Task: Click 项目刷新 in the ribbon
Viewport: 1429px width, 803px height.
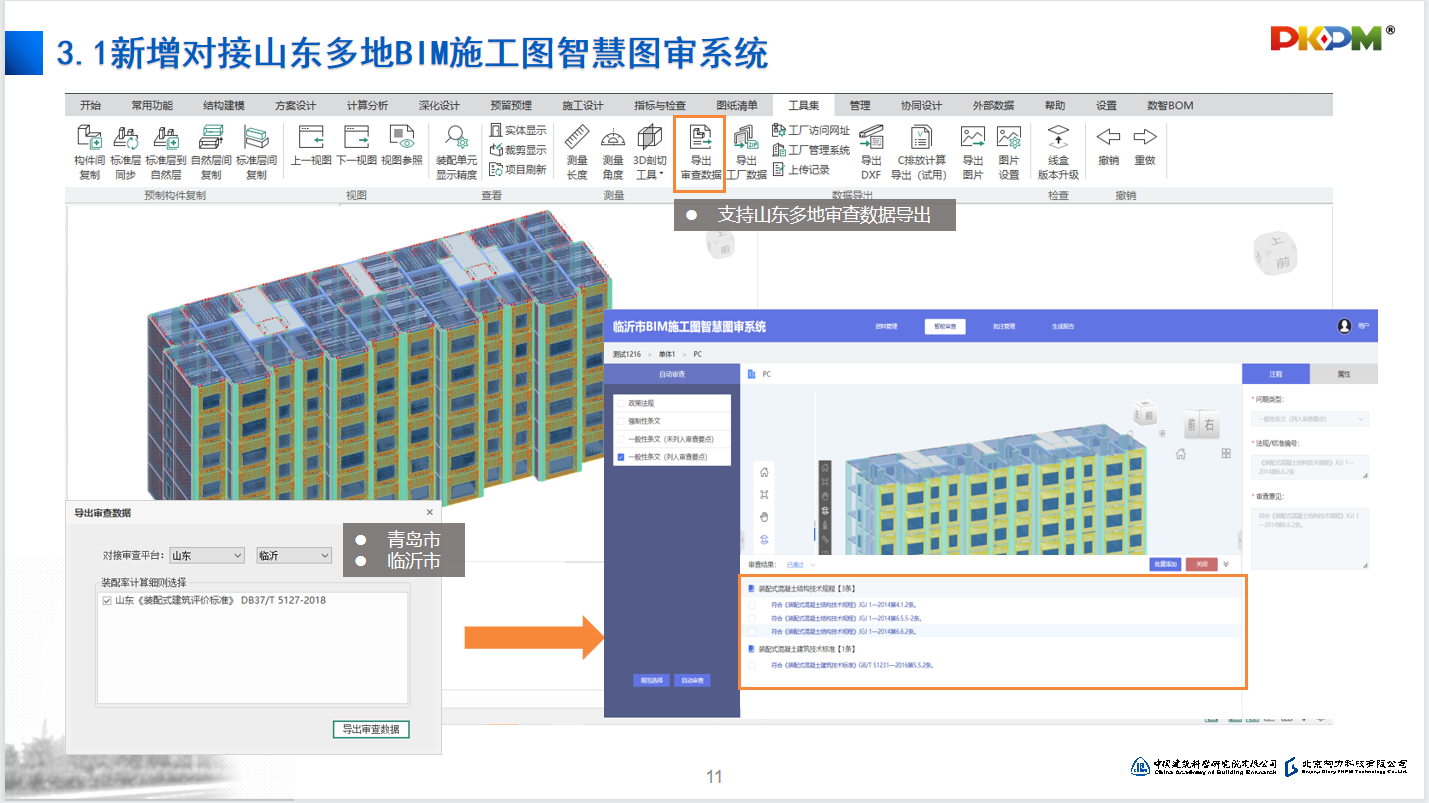Action: pos(518,170)
